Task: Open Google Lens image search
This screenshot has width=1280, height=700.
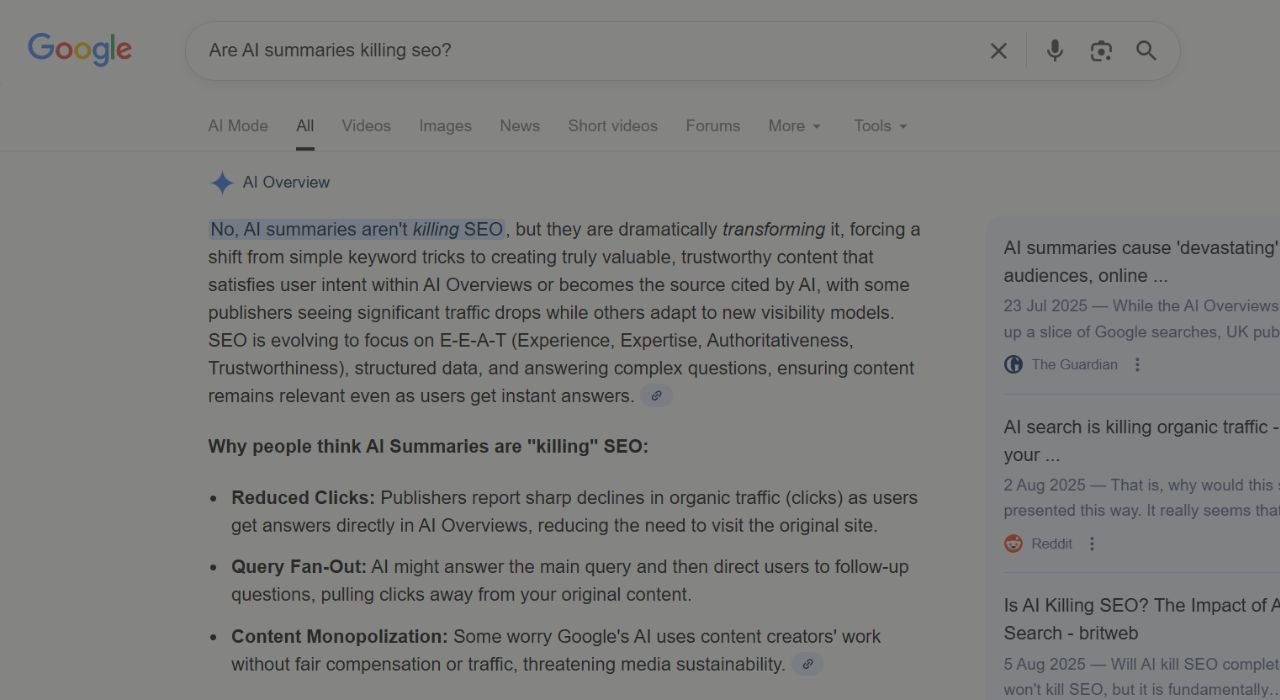Action: point(1101,51)
